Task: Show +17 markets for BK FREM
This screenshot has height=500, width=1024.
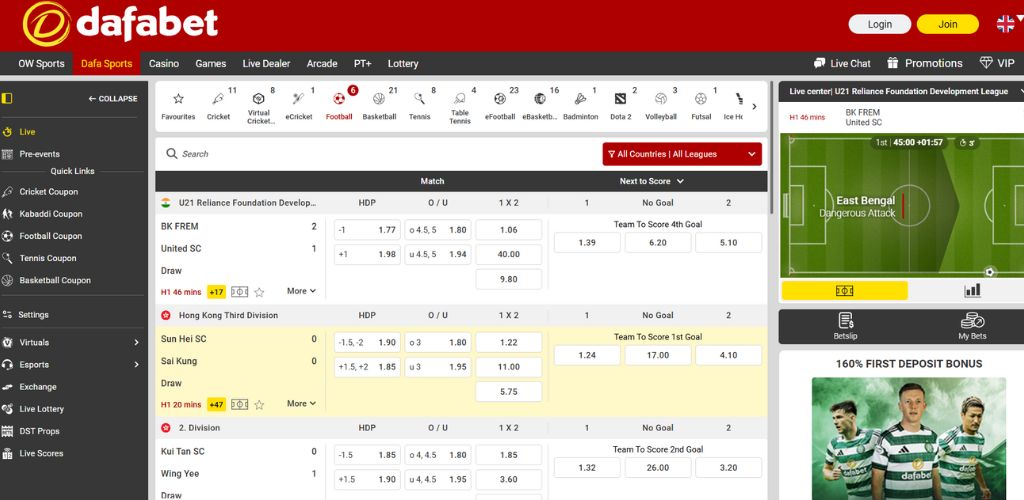Action: 216,292
